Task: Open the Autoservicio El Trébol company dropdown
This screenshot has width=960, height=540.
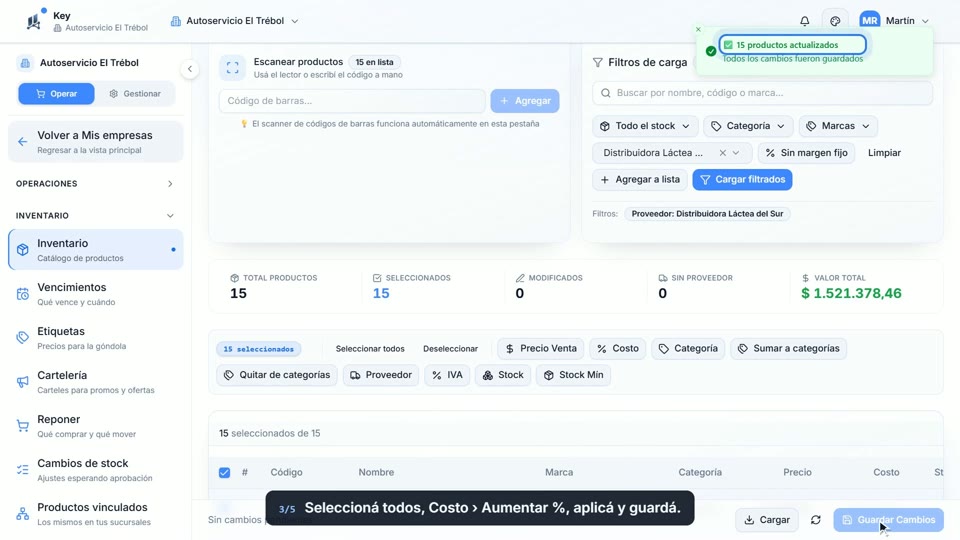Action: [234, 21]
